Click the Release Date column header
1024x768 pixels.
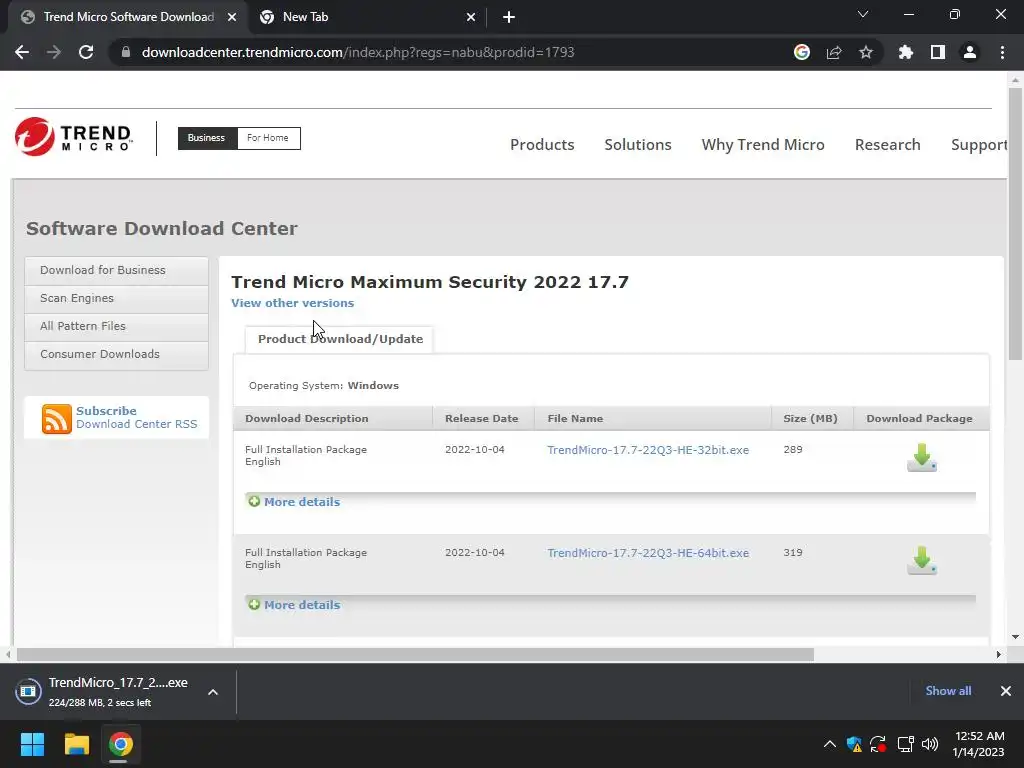coord(481,419)
